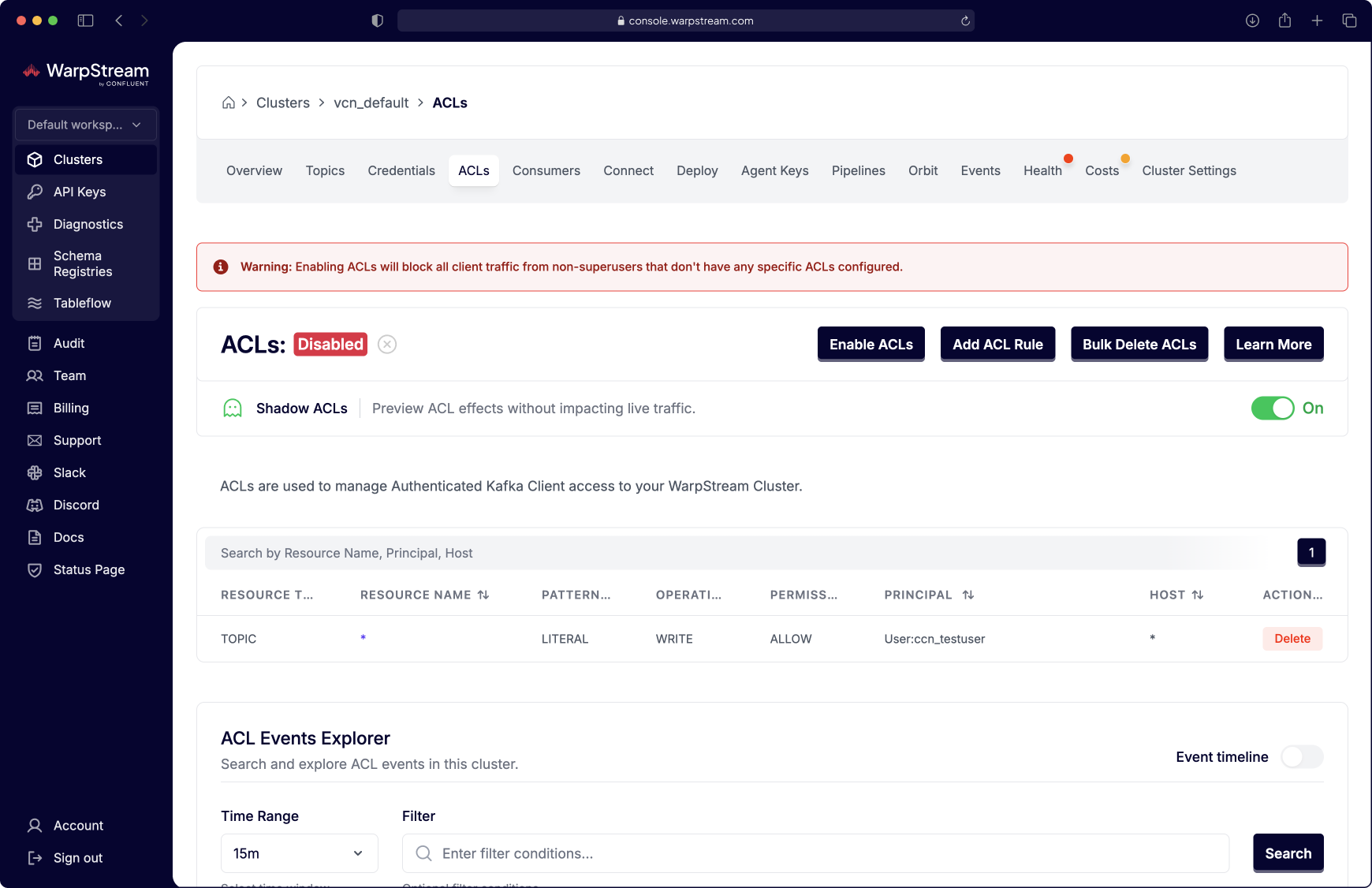Click the Shadow ACLs ghost icon
The image size is (1372, 888).
pos(233,409)
